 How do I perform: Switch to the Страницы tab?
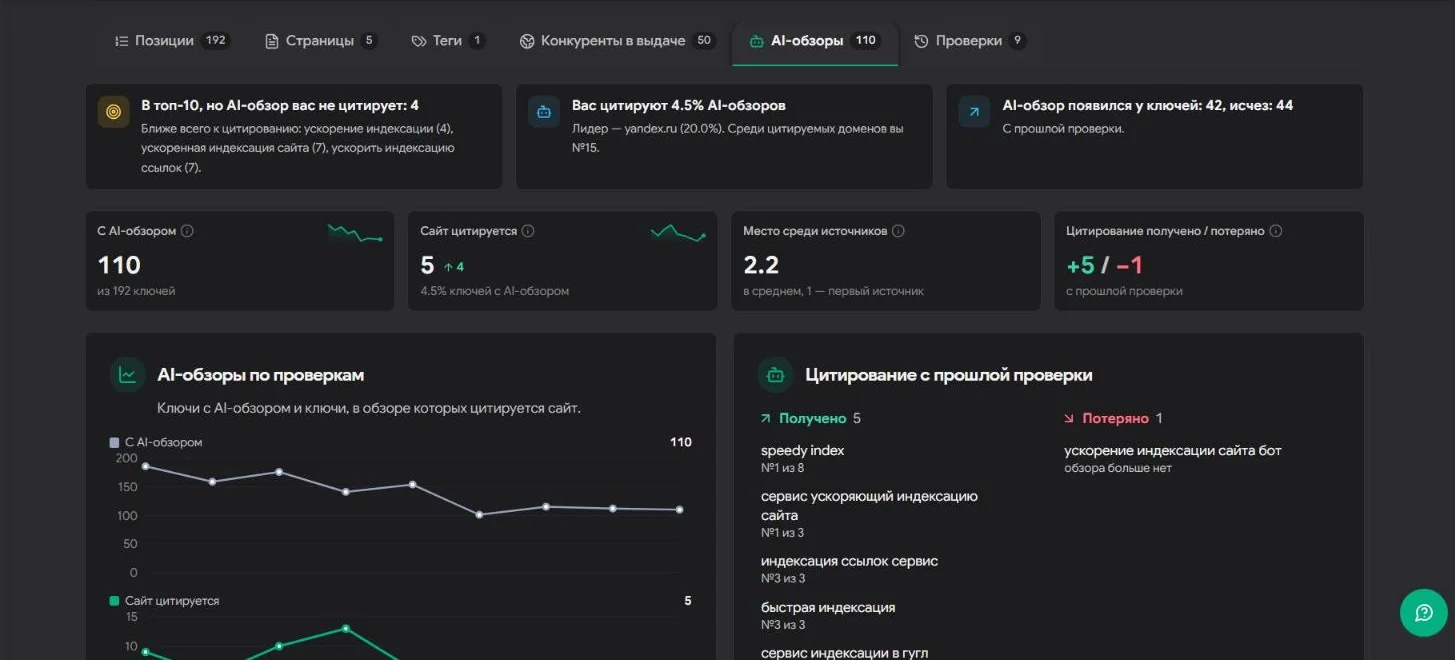[x=320, y=41]
